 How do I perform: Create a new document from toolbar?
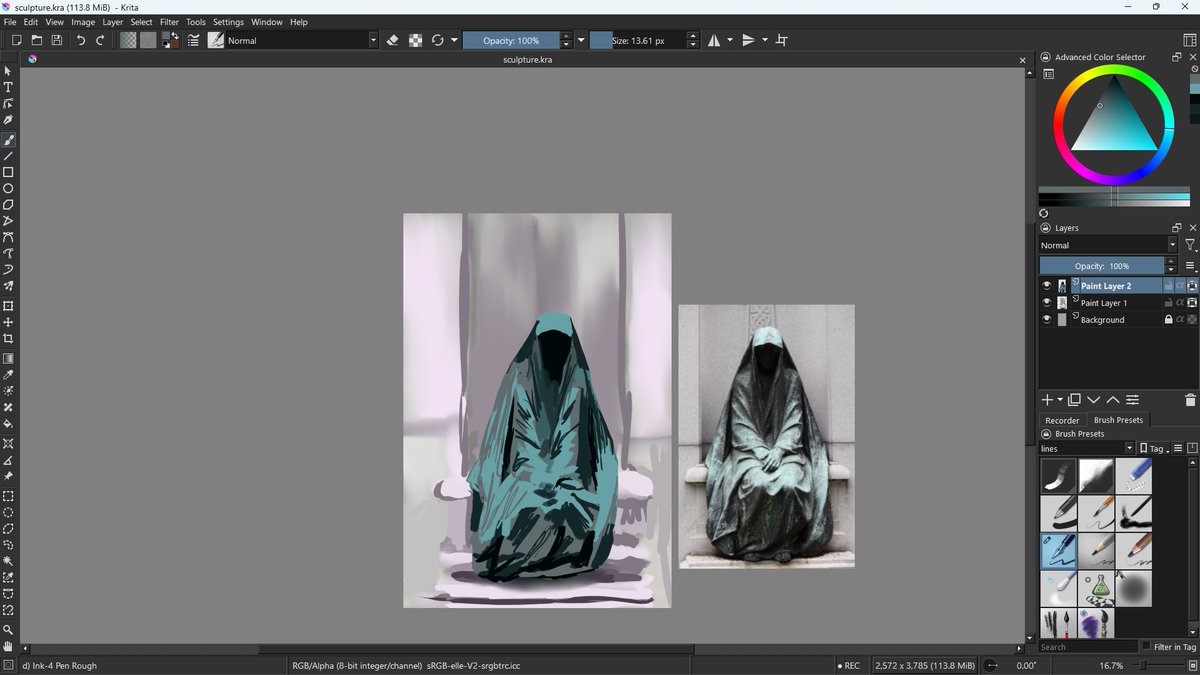(x=16, y=40)
